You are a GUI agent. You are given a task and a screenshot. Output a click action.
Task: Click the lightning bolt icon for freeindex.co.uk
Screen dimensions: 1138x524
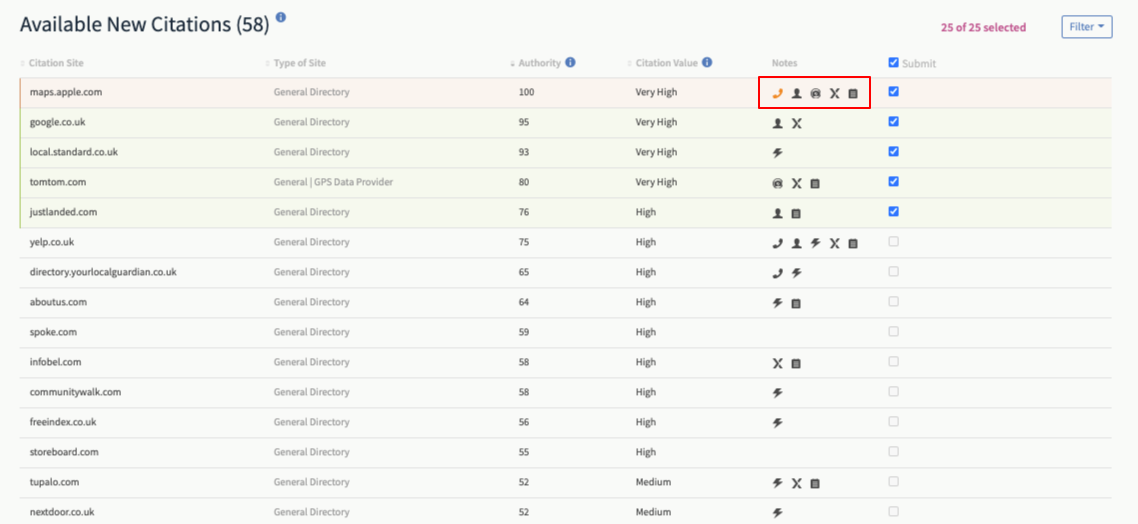click(777, 422)
